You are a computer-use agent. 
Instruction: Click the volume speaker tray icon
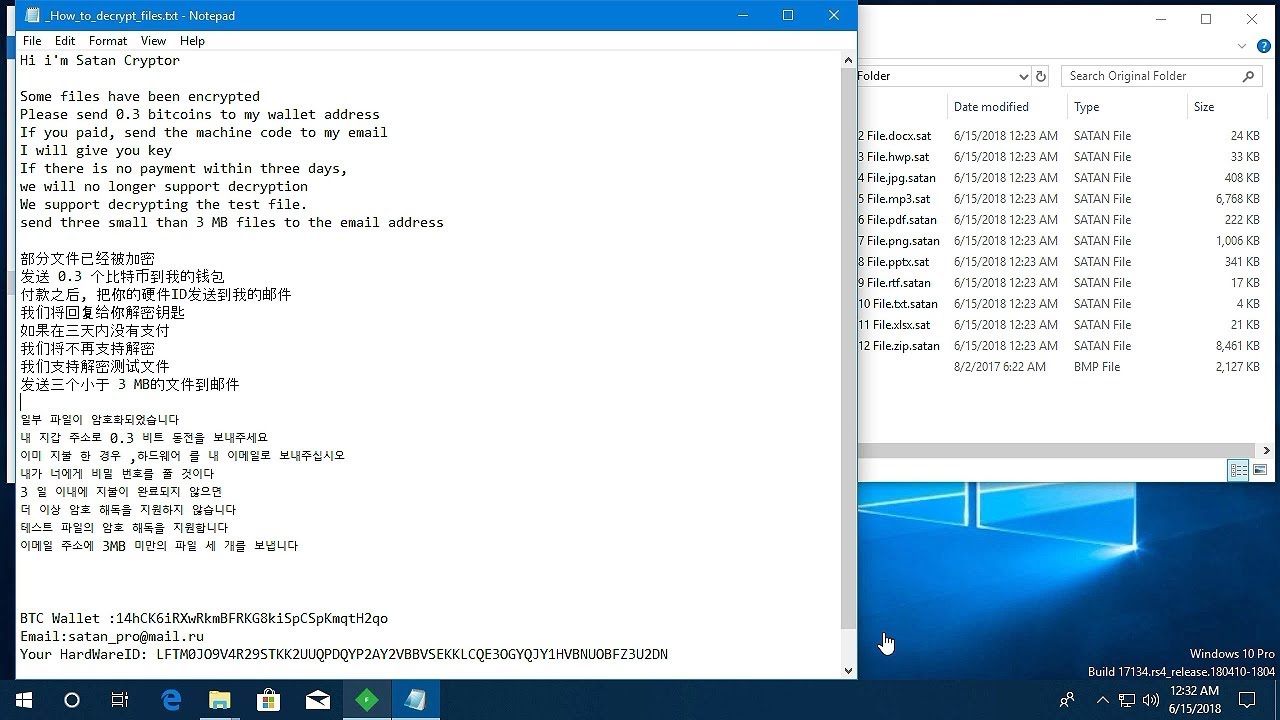point(1151,700)
